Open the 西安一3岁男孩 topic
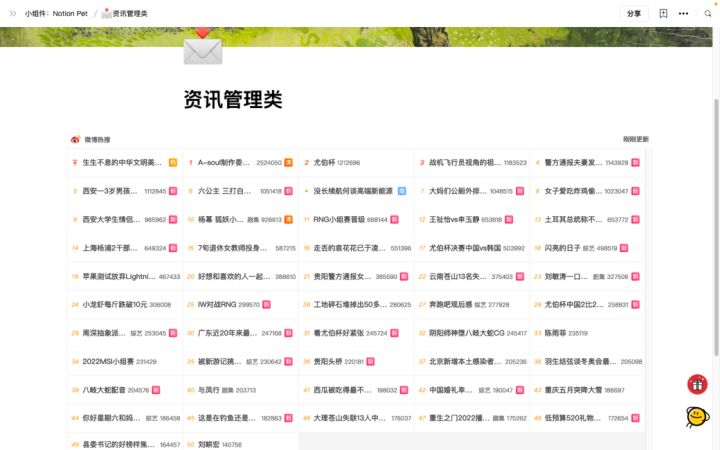Image resolution: width=720 pixels, height=450 pixels. click(x=110, y=191)
